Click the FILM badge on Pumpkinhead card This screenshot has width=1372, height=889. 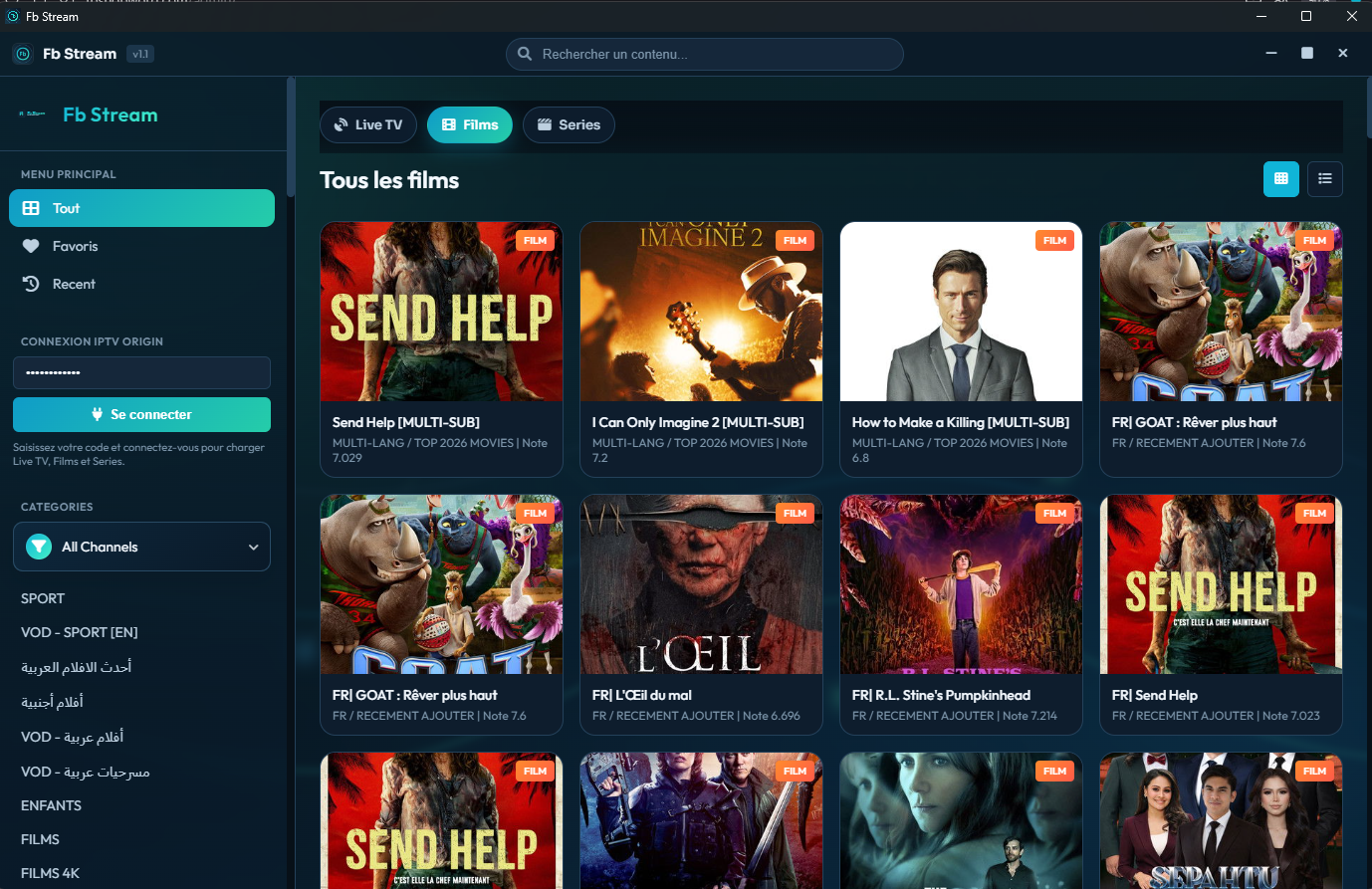coord(1054,513)
